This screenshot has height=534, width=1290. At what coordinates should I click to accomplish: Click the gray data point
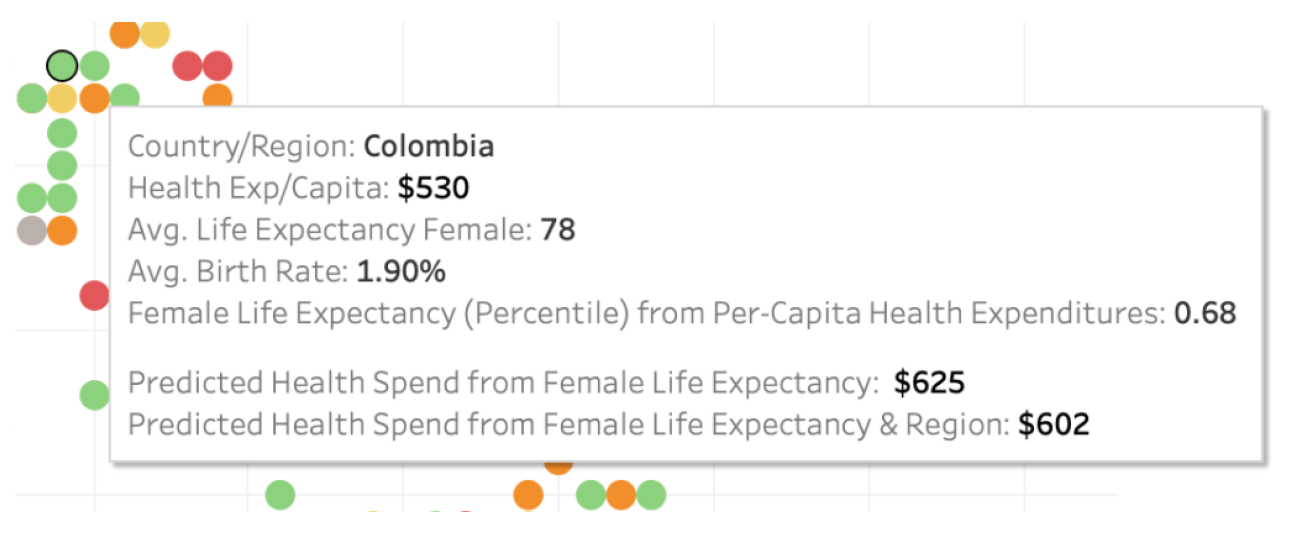(32, 230)
